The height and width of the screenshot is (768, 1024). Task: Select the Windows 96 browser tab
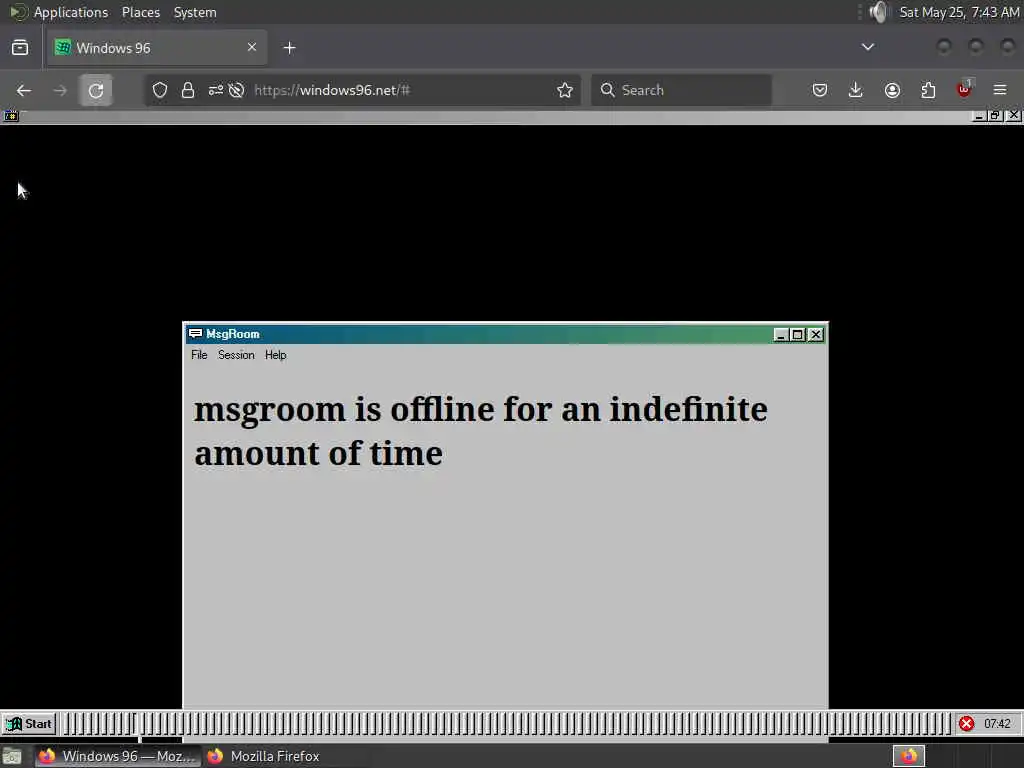(157, 48)
